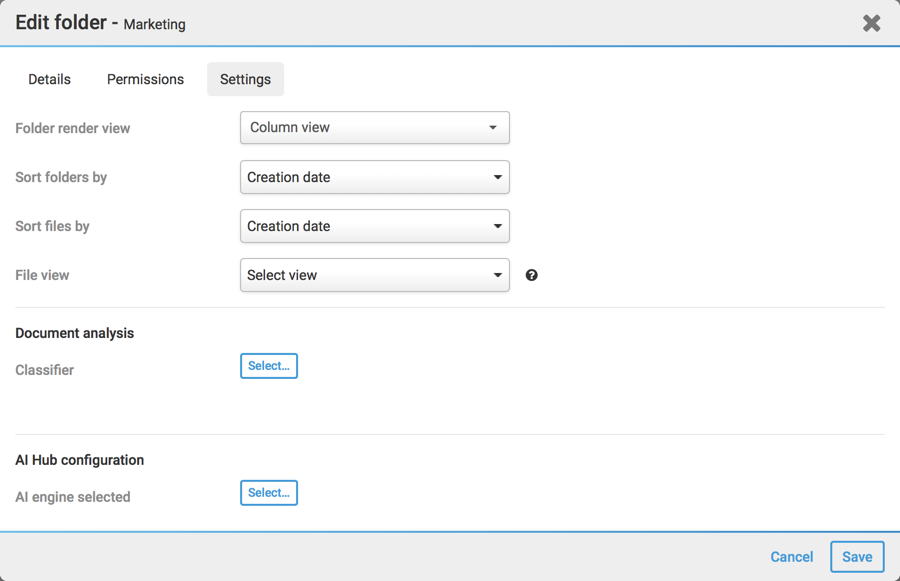The width and height of the screenshot is (900, 581).
Task: Click the 'Sort folders by' label
Action: pos(61,177)
